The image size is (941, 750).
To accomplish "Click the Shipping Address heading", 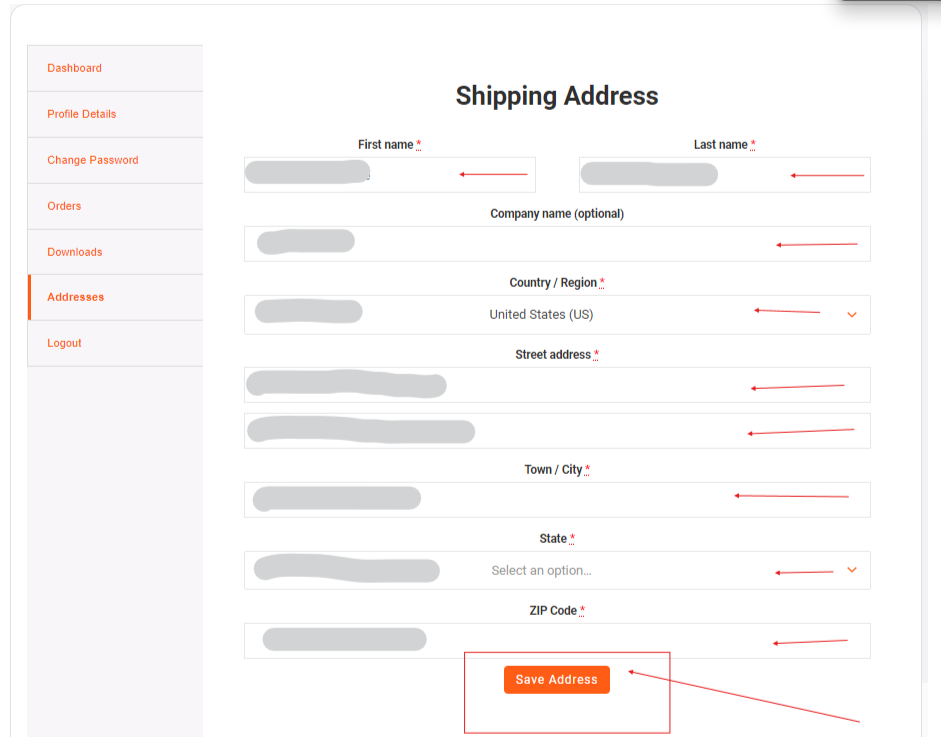I will click(x=557, y=96).
